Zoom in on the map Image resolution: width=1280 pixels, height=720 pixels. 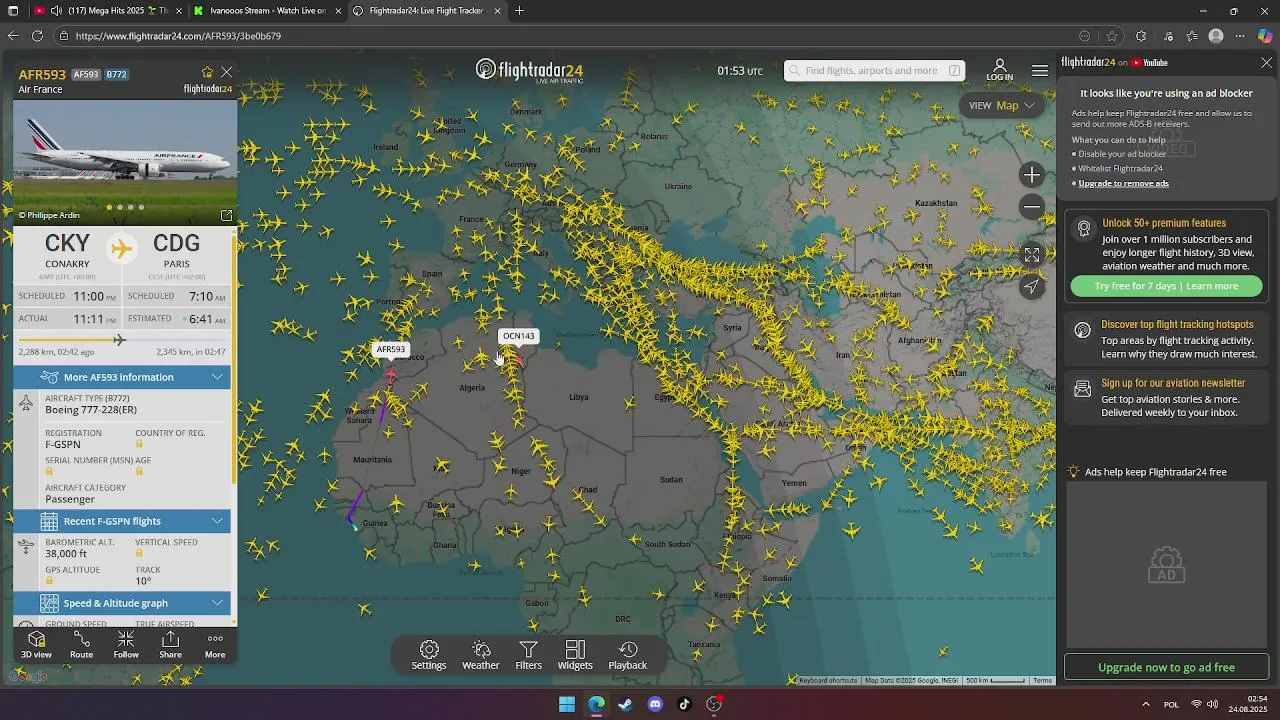click(x=1032, y=175)
